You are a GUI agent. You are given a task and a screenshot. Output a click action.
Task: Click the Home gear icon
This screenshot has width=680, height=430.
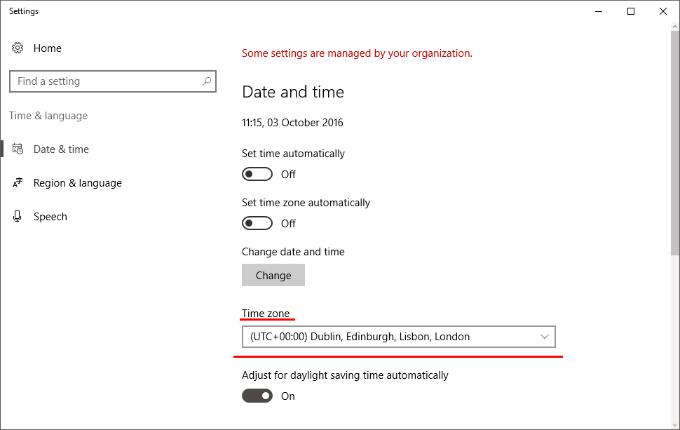pyautogui.click(x=17, y=48)
